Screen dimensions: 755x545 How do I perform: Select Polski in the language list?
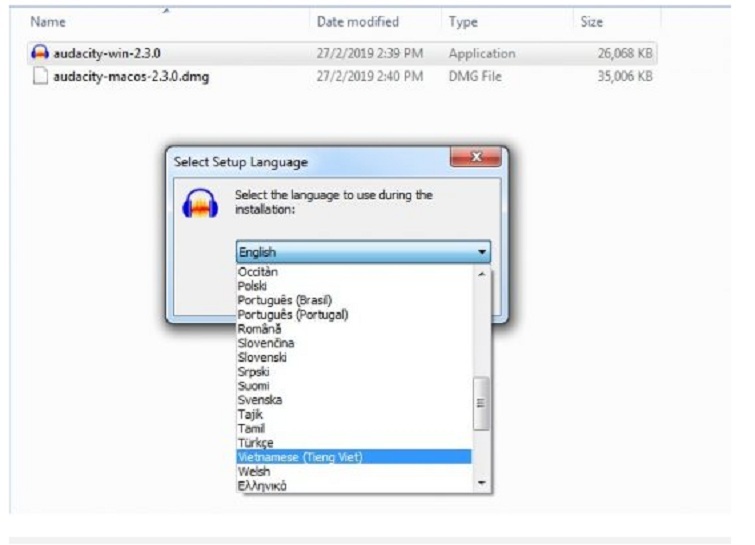(253, 286)
